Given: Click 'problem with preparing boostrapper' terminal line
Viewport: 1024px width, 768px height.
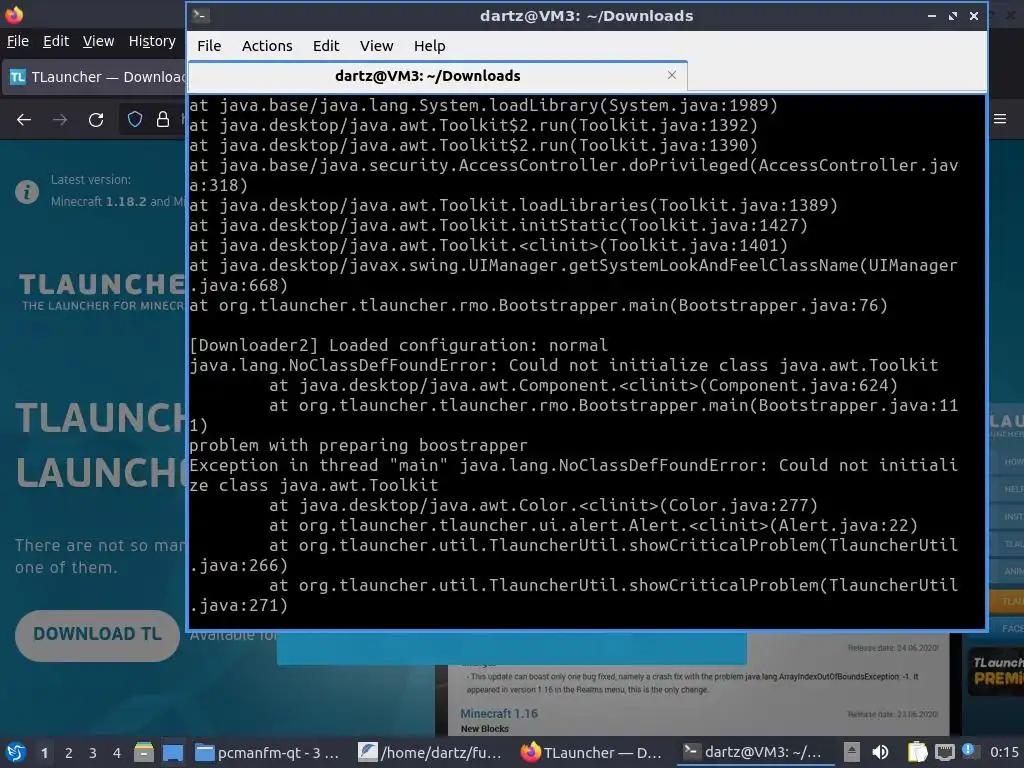Looking at the screenshot, I should (x=359, y=445).
